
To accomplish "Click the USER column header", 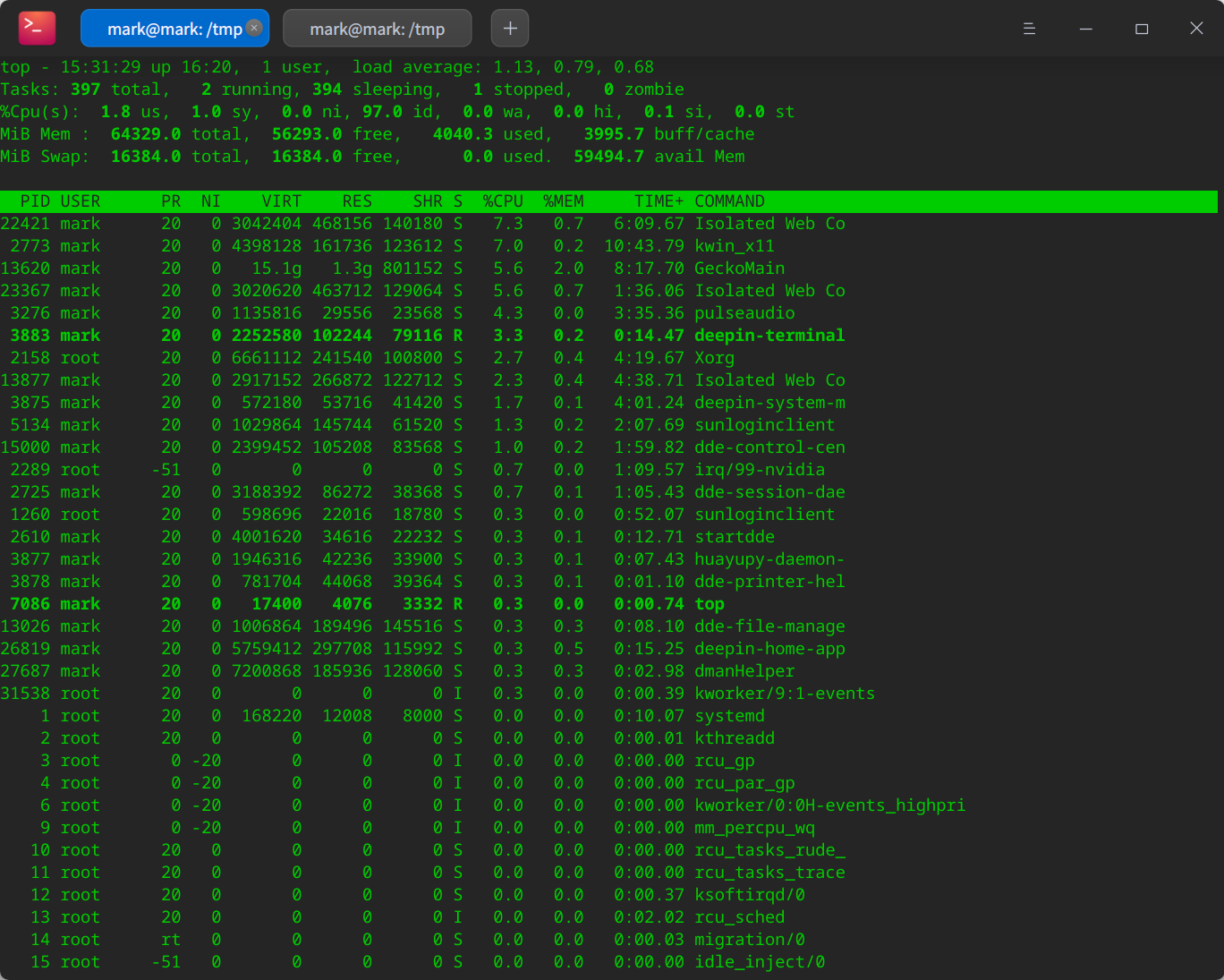I will point(81,201).
